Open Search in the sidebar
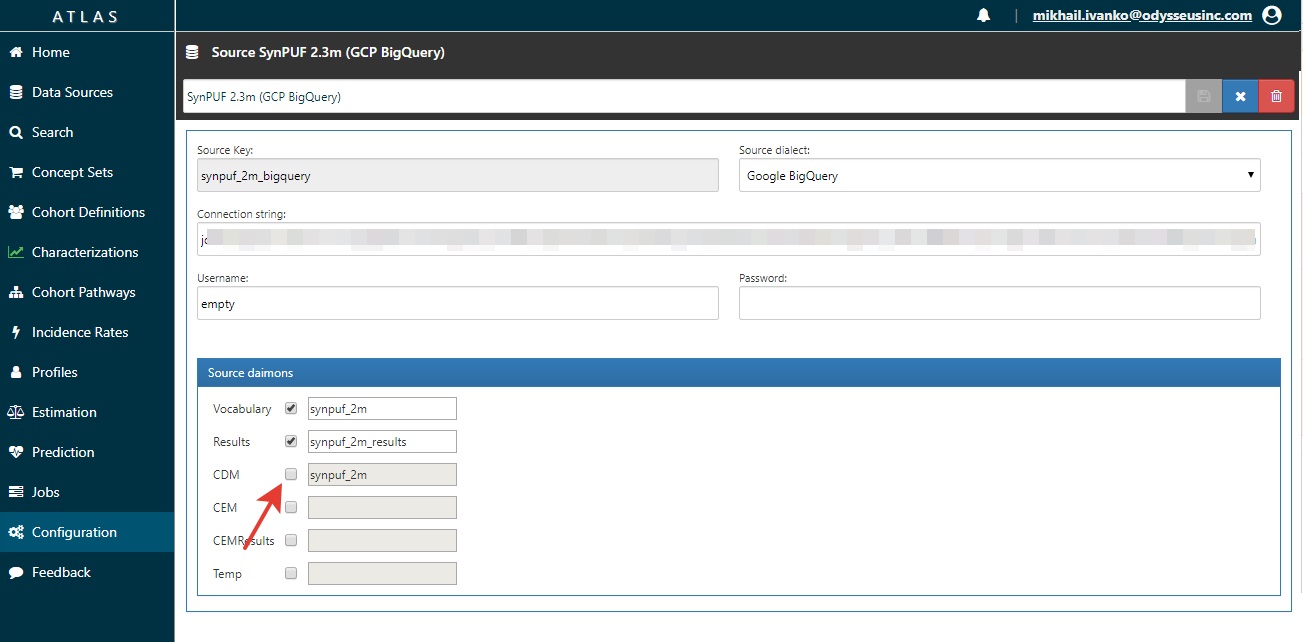1303x642 pixels. click(x=87, y=132)
